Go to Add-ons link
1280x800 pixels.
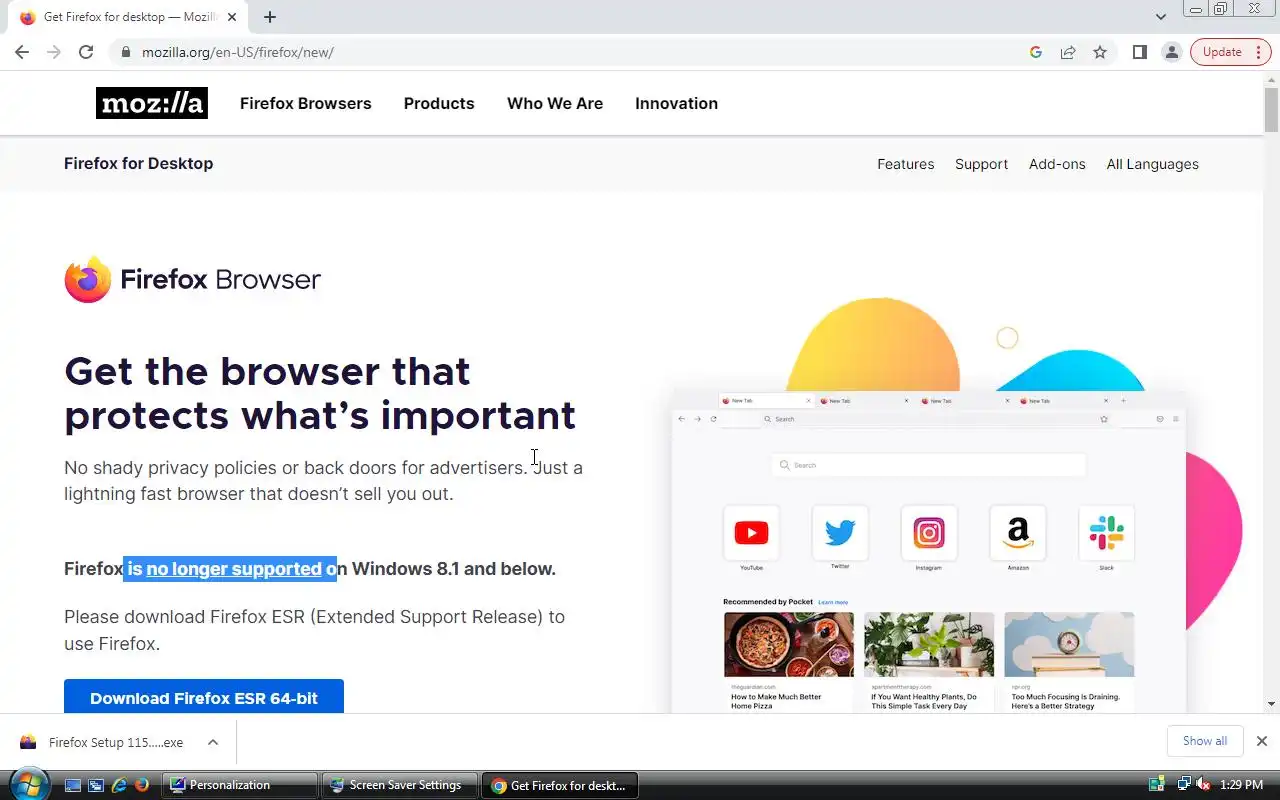coord(1057,164)
